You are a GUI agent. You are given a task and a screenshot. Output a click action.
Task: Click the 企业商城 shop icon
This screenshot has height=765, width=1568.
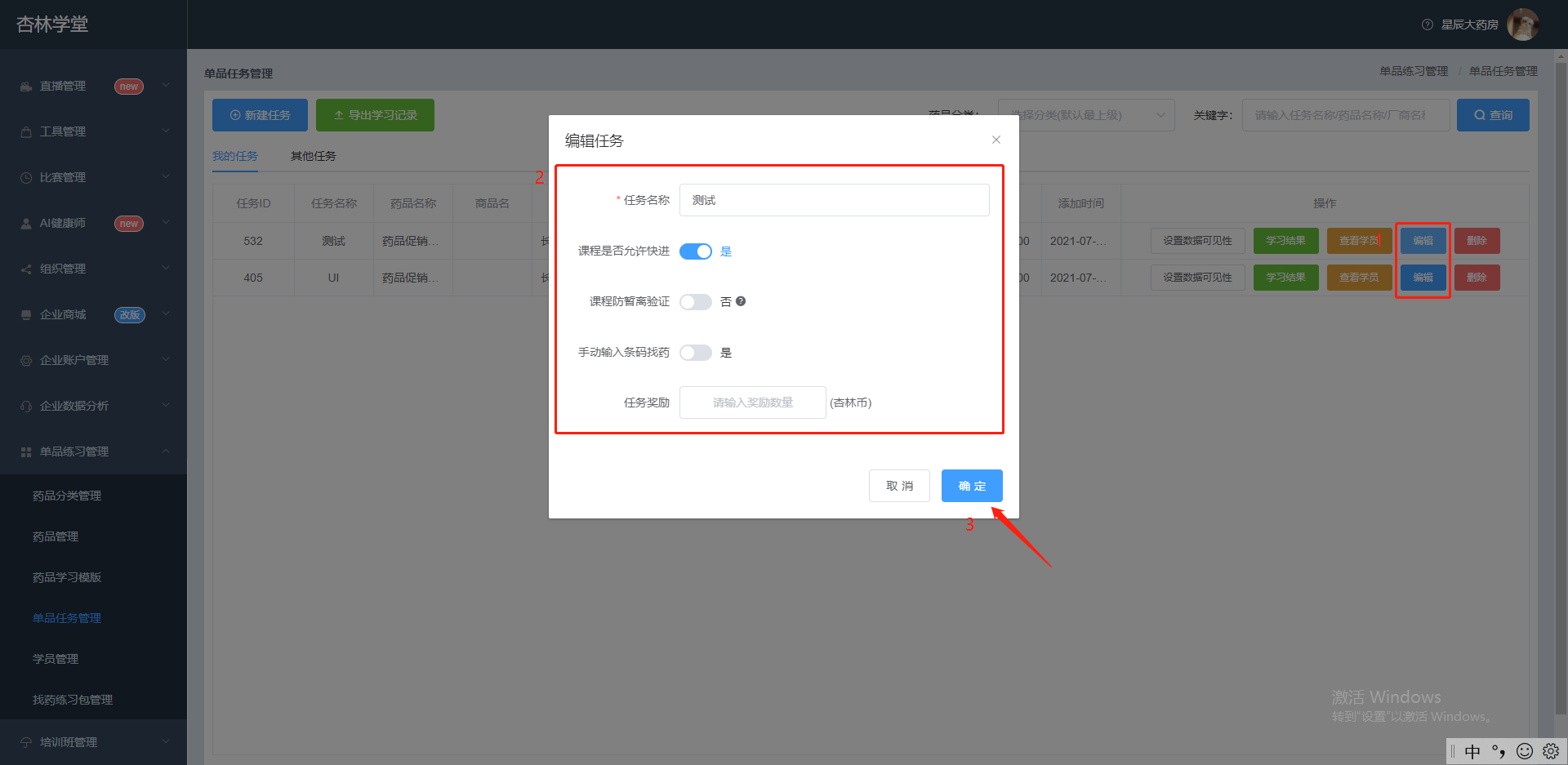[26, 315]
